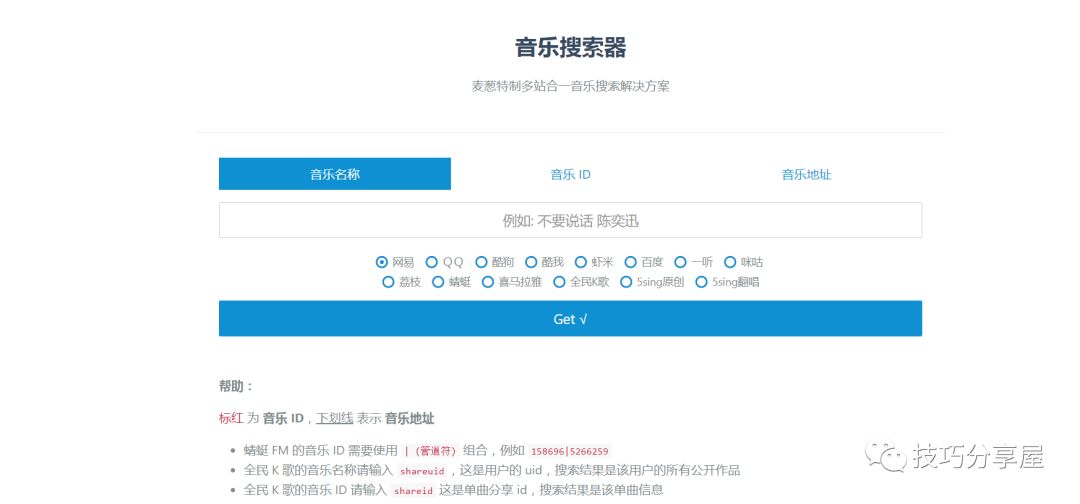This screenshot has width=1080, height=504.
Task: Click the |（管道符） code text
Action: coord(430,452)
